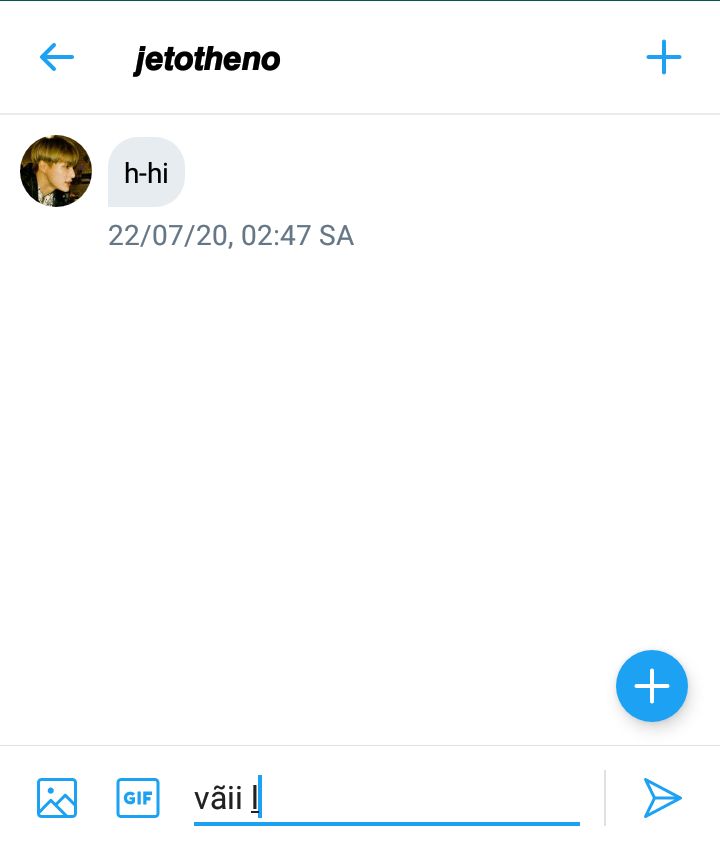Add participants with top-right plus
Screen dimensions: 720x849
[664, 57]
